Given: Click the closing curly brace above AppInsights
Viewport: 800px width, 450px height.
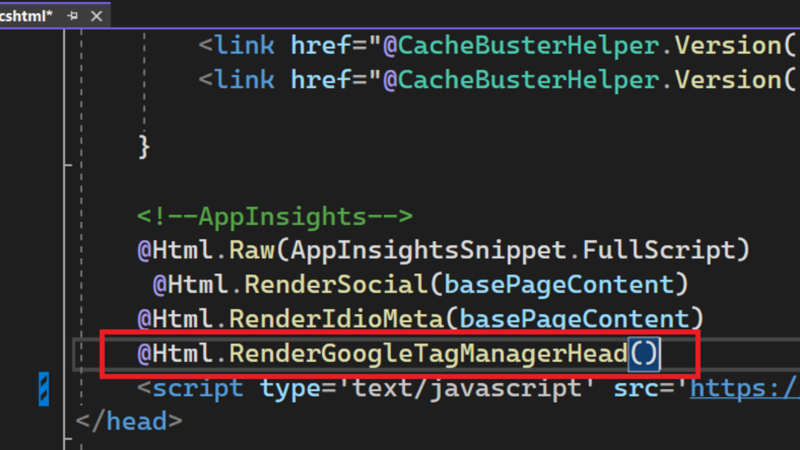Looking at the screenshot, I should click(144, 147).
